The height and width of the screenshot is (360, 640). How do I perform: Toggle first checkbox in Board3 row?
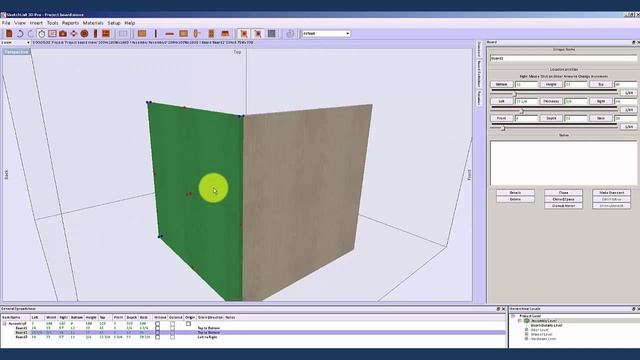158,337
